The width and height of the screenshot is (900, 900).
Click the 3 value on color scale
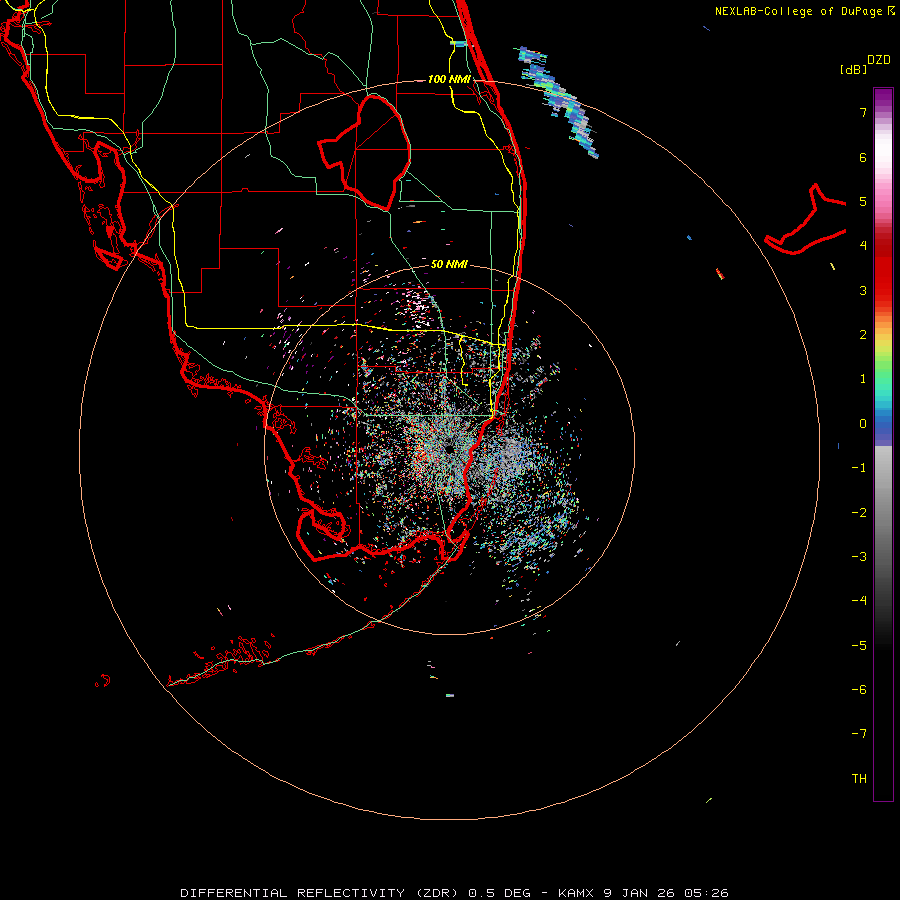(x=863, y=290)
